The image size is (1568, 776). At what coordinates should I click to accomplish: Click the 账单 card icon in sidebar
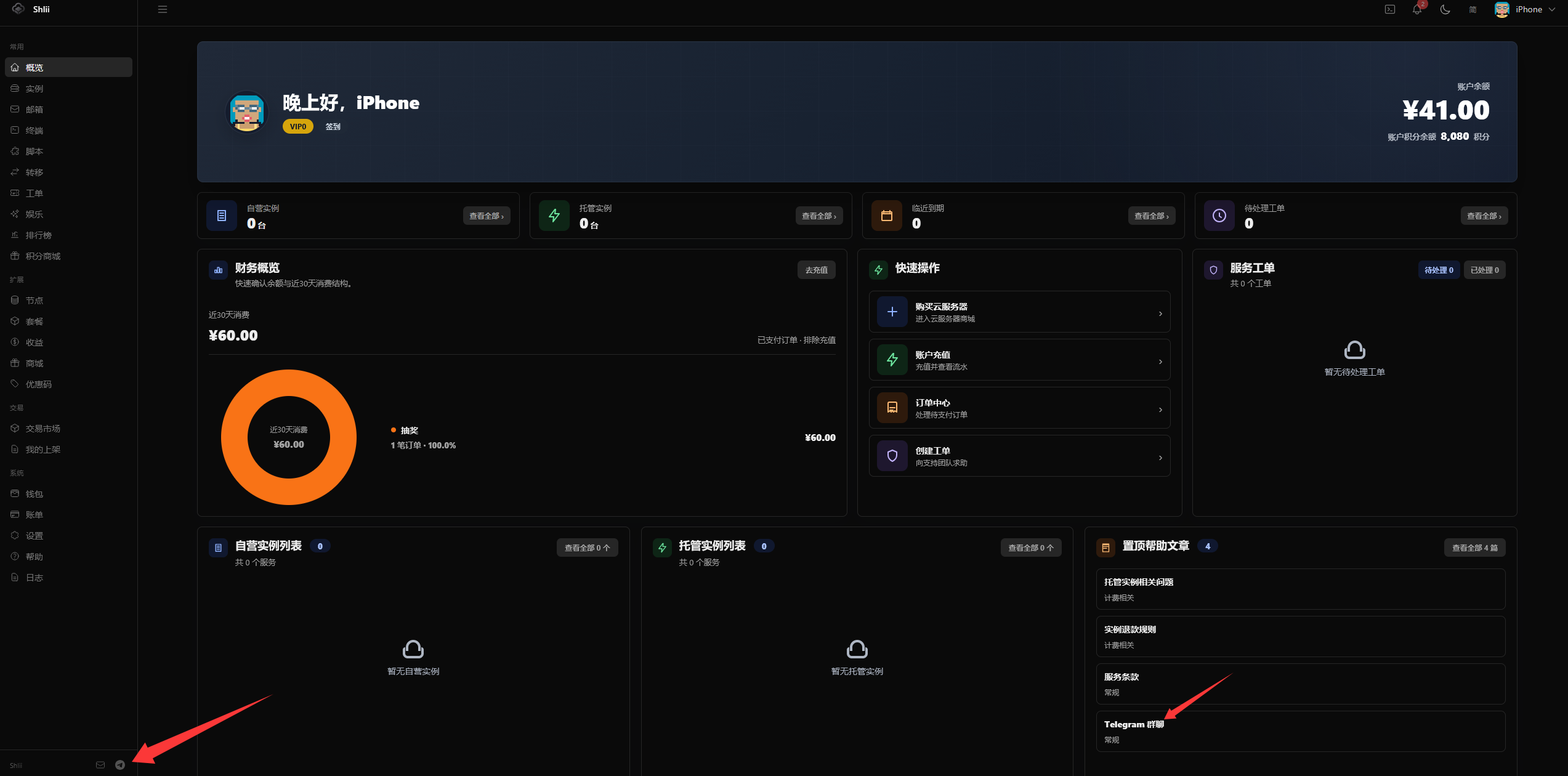tap(15, 514)
